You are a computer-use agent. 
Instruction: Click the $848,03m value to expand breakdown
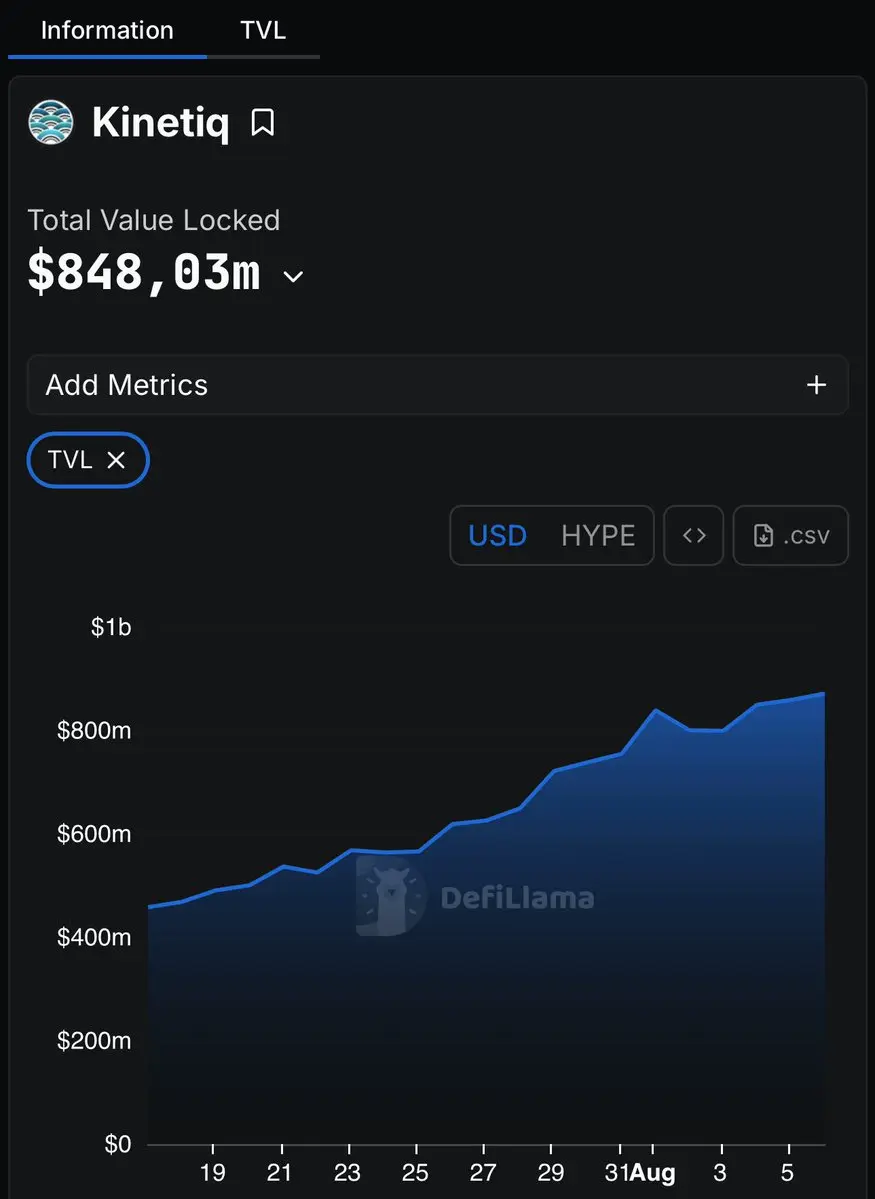click(x=145, y=272)
